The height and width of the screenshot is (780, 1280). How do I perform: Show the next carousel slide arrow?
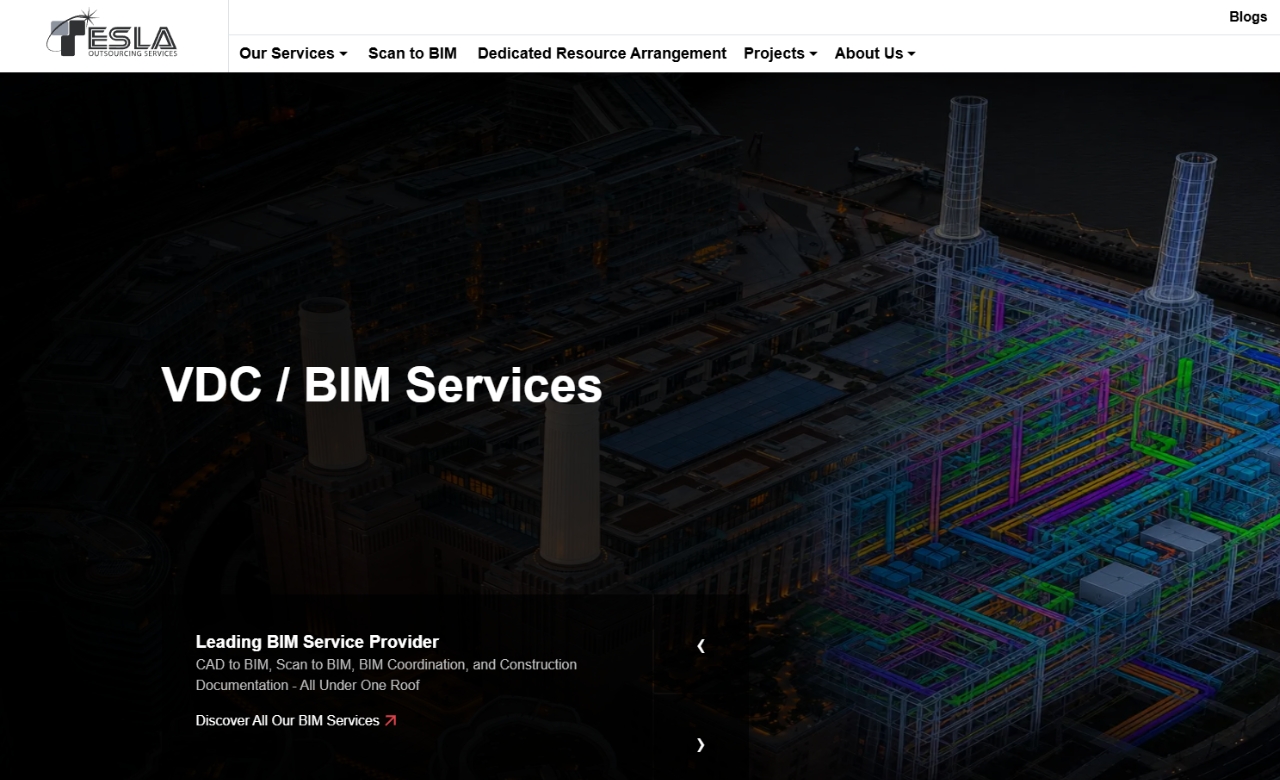pos(701,744)
